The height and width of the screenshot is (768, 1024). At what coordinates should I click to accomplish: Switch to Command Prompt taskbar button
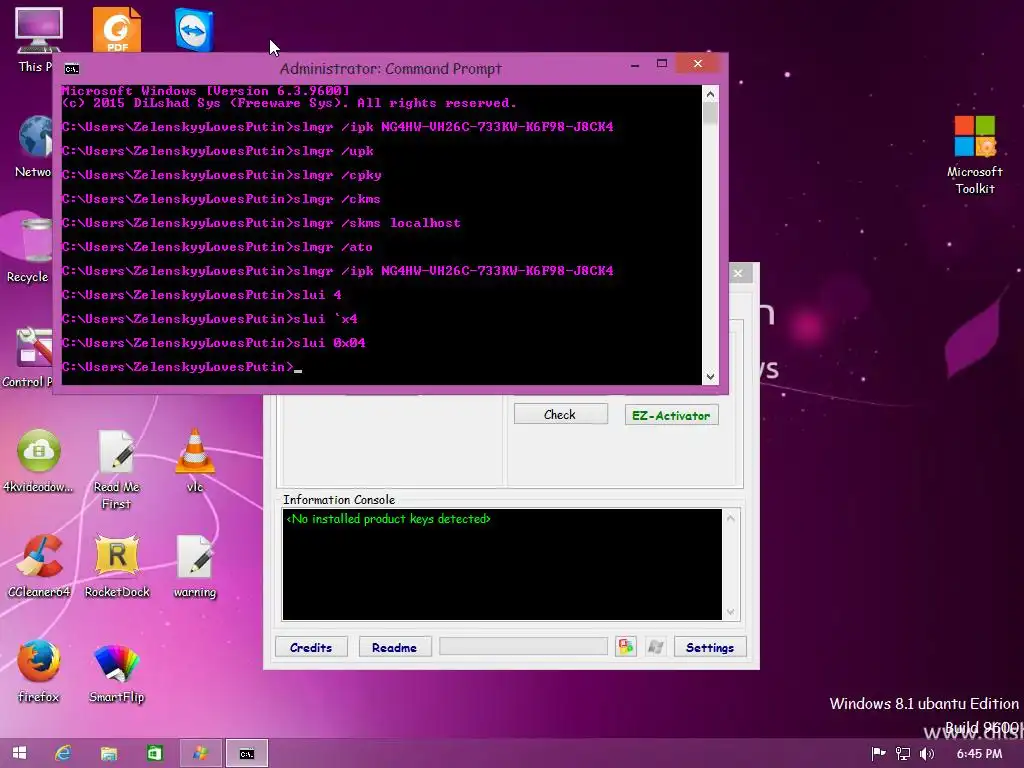[x=246, y=753]
